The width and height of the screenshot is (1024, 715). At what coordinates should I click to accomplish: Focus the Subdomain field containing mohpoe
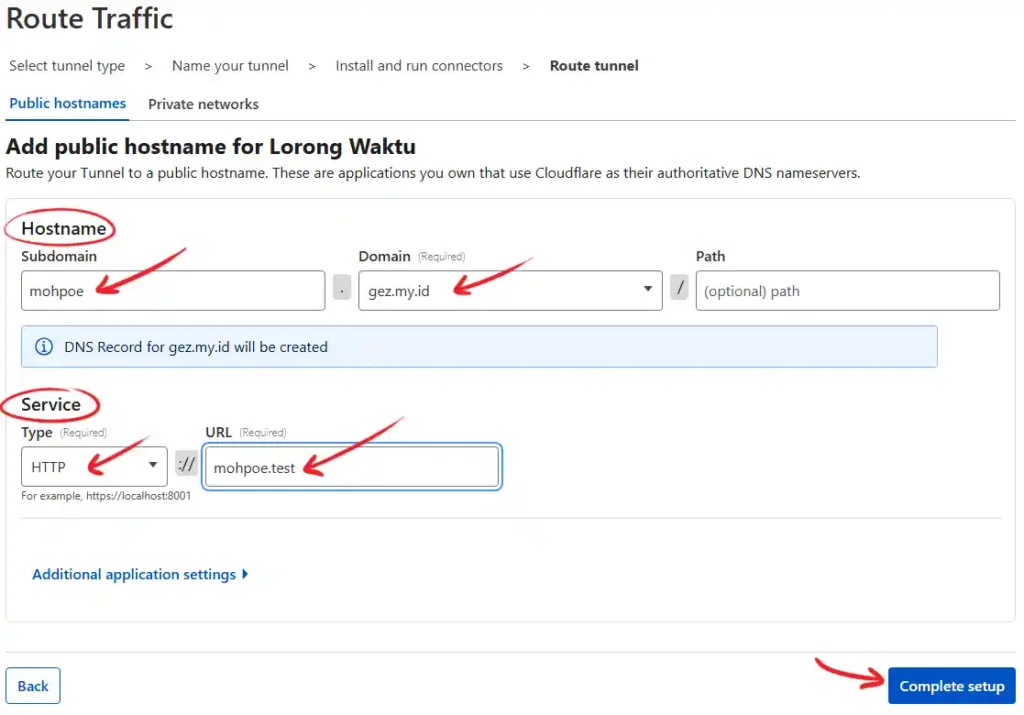[x=173, y=291]
